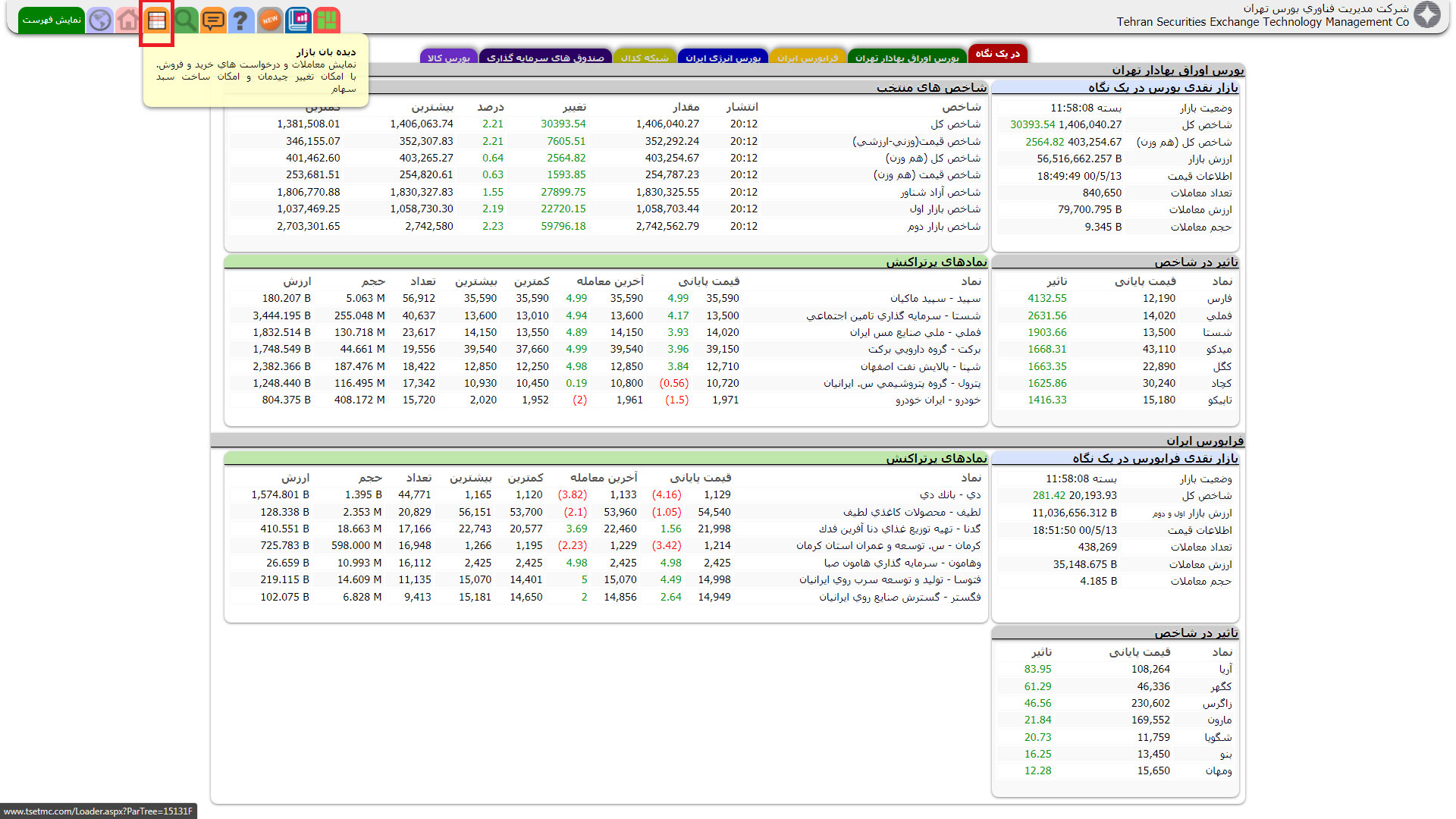Open symbol کگهر in Farabourse impact list
1456x819 pixels.
[1221, 687]
